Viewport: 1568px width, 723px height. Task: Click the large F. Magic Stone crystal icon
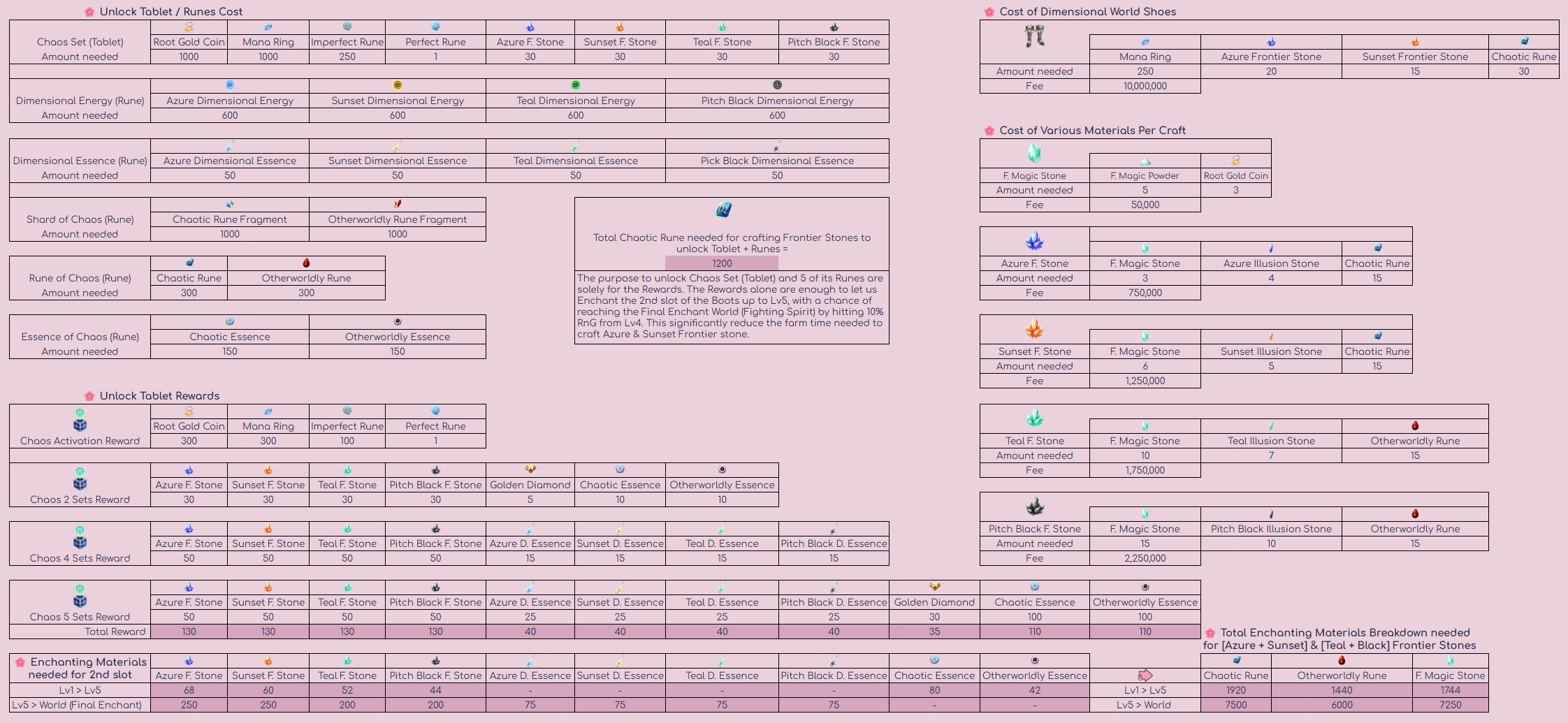point(1034,153)
